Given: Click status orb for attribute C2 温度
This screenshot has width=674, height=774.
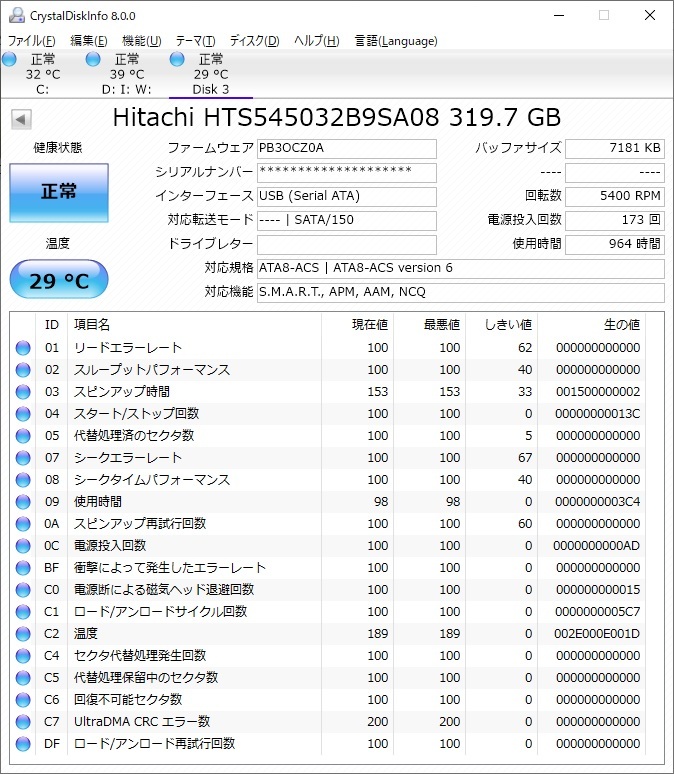Looking at the screenshot, I should 23,634.
